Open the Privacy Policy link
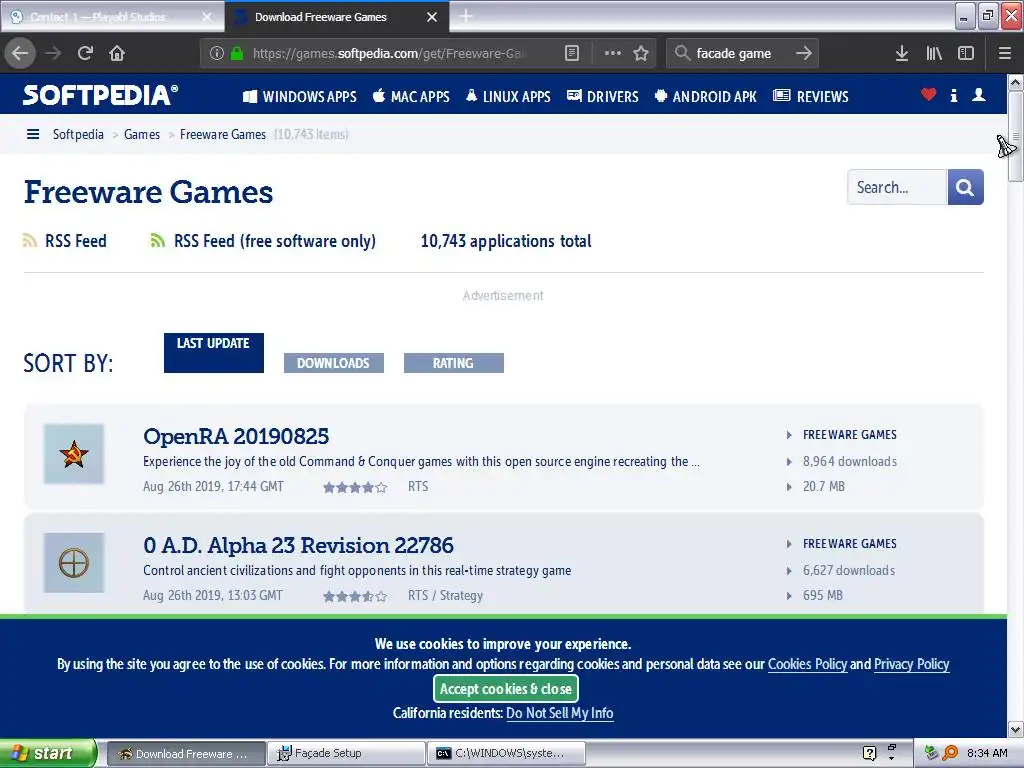This screenshot has width=1024, height=768. pos(911,664)
